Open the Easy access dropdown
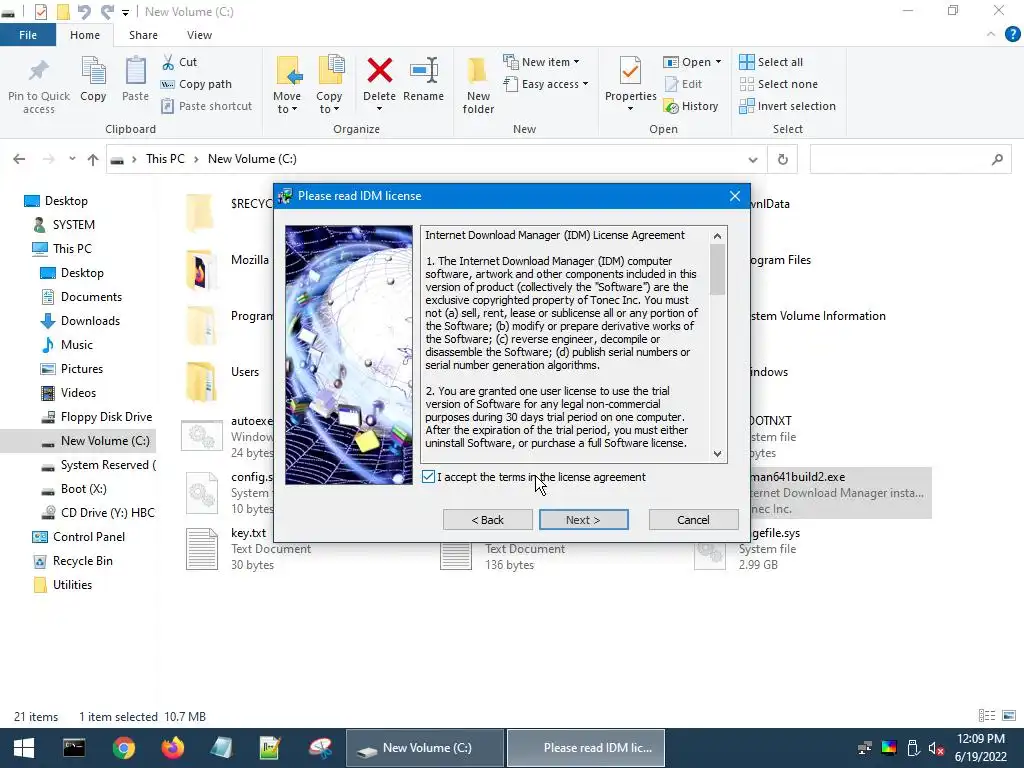The image size is (1024, 768). point(546,84)
